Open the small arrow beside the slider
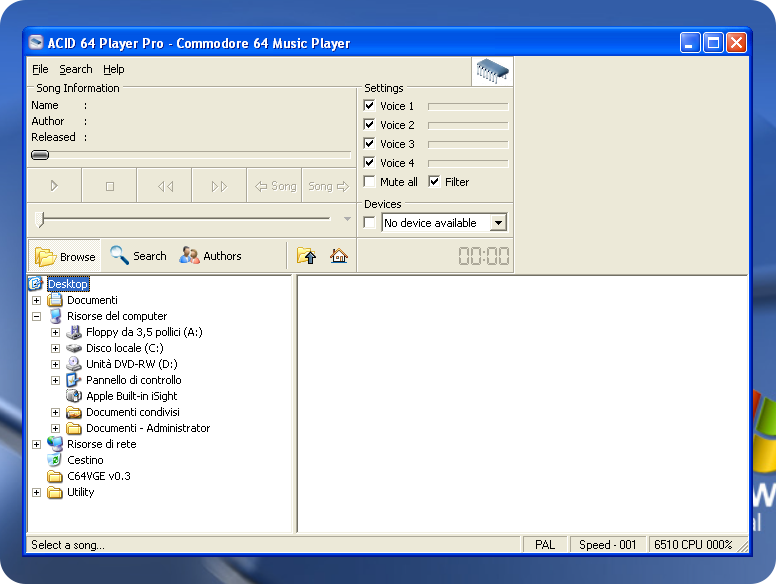This screenshot has height=584, width=776. click(x=347, y=219)
